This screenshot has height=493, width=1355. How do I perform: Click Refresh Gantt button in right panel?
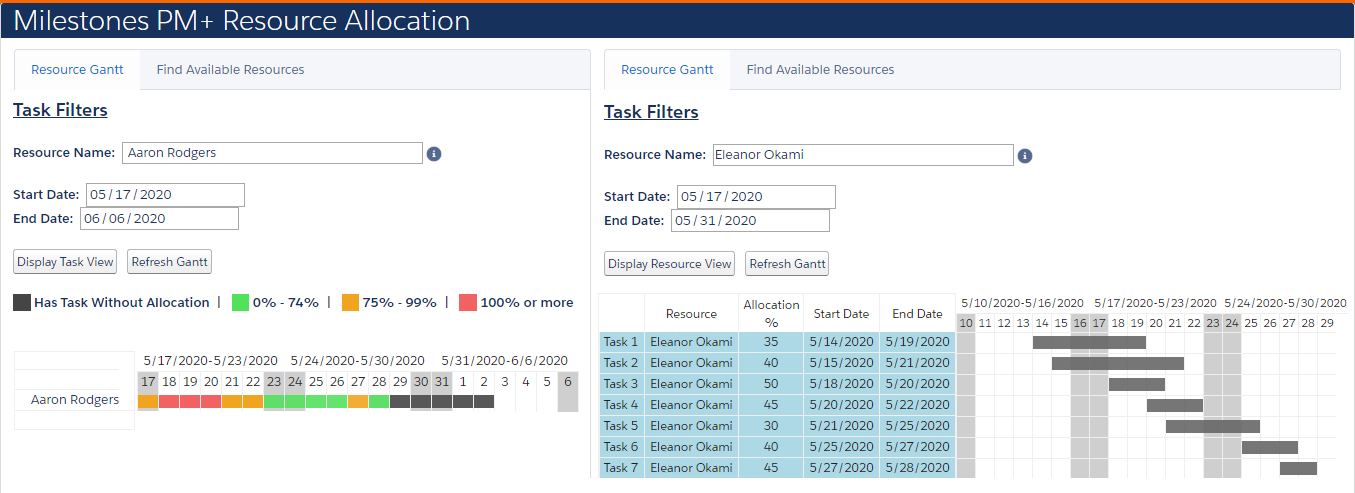(787, 264)
